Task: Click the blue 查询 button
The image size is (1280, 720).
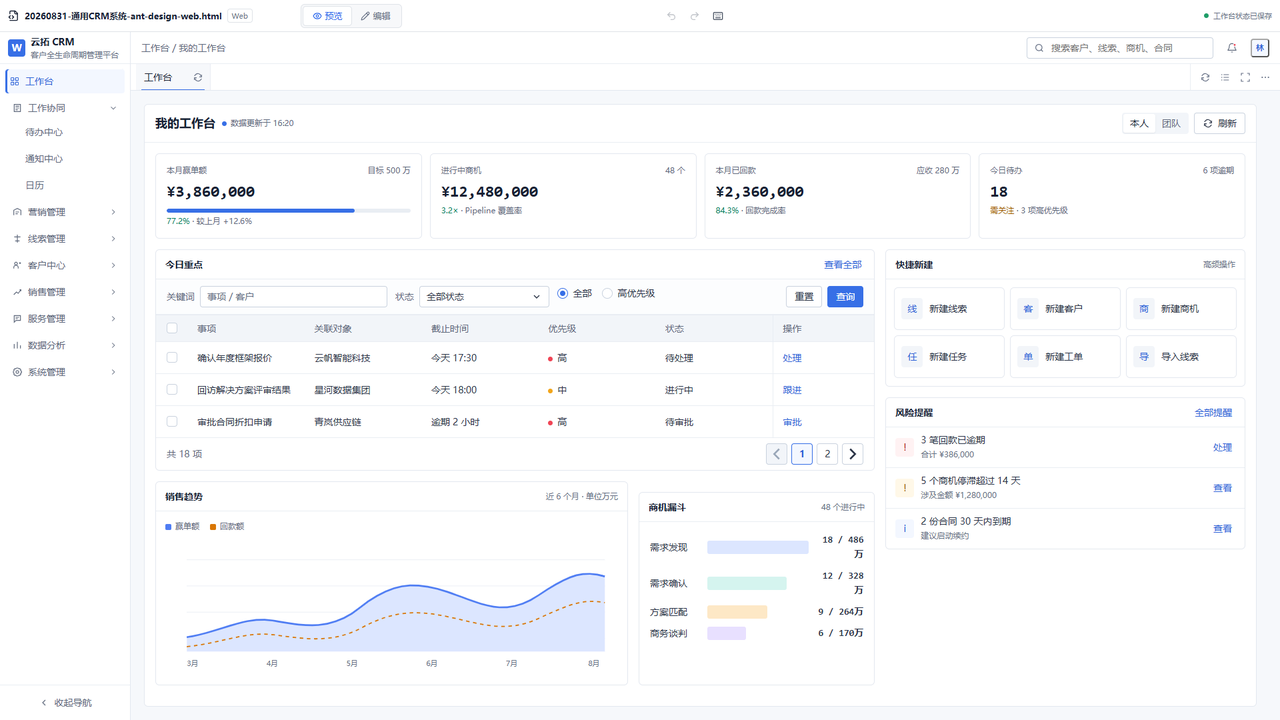Action: click(x=845, y=296)
